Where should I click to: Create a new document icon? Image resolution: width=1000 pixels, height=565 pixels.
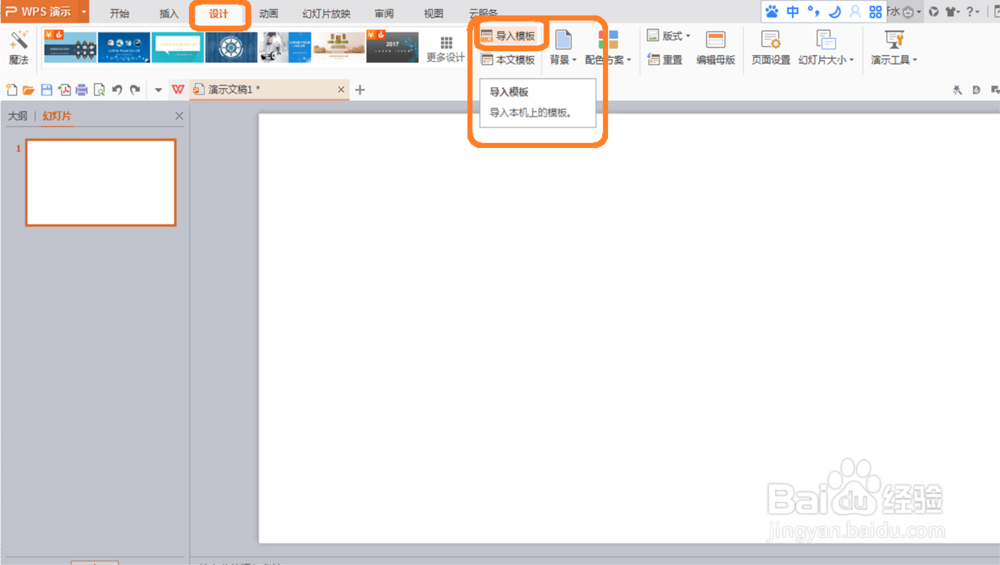(11, 90)
